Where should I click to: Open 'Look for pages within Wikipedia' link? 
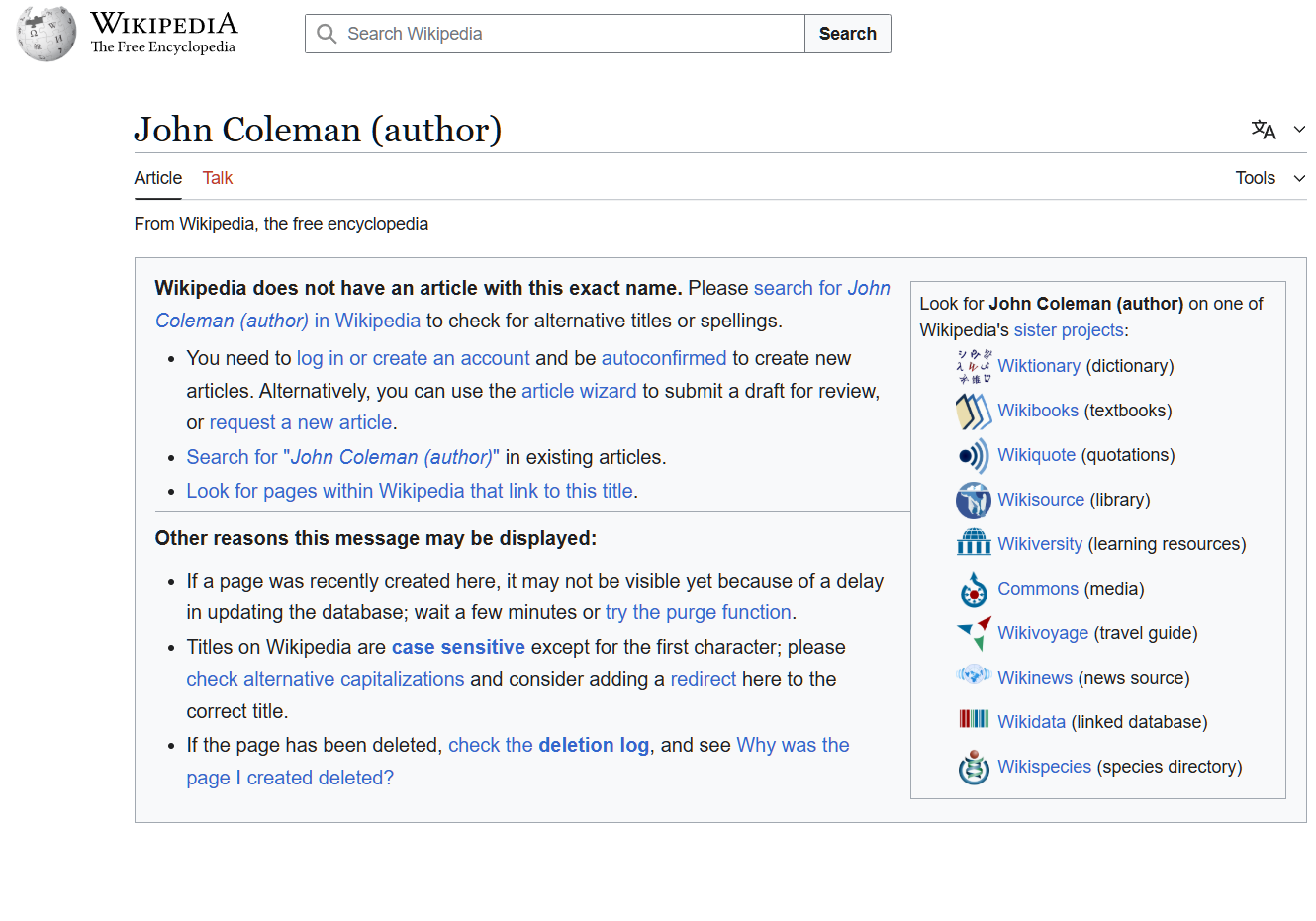pos(410,491)
